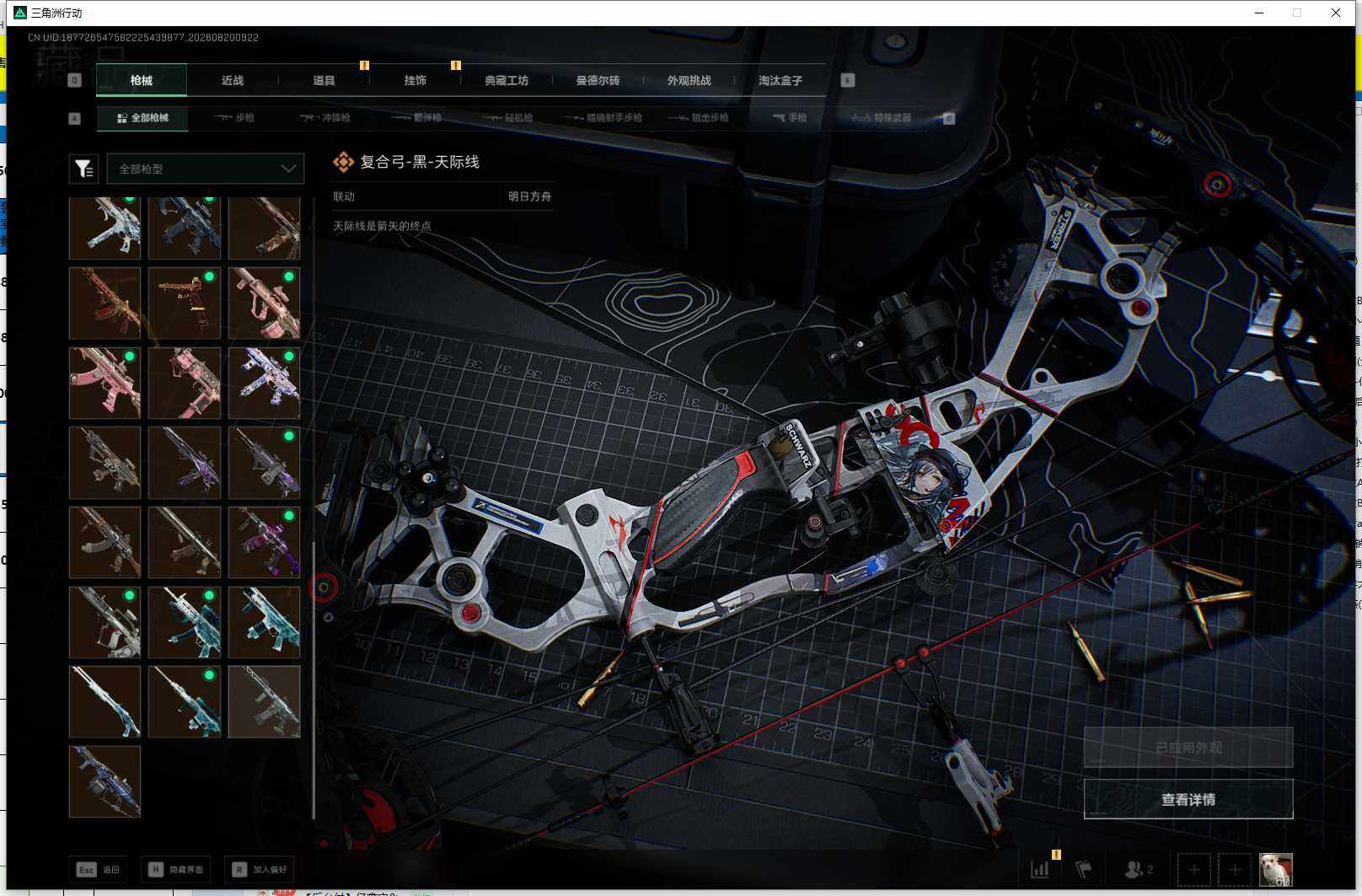Open the dog avatar profile picture

pos(1275,869)
